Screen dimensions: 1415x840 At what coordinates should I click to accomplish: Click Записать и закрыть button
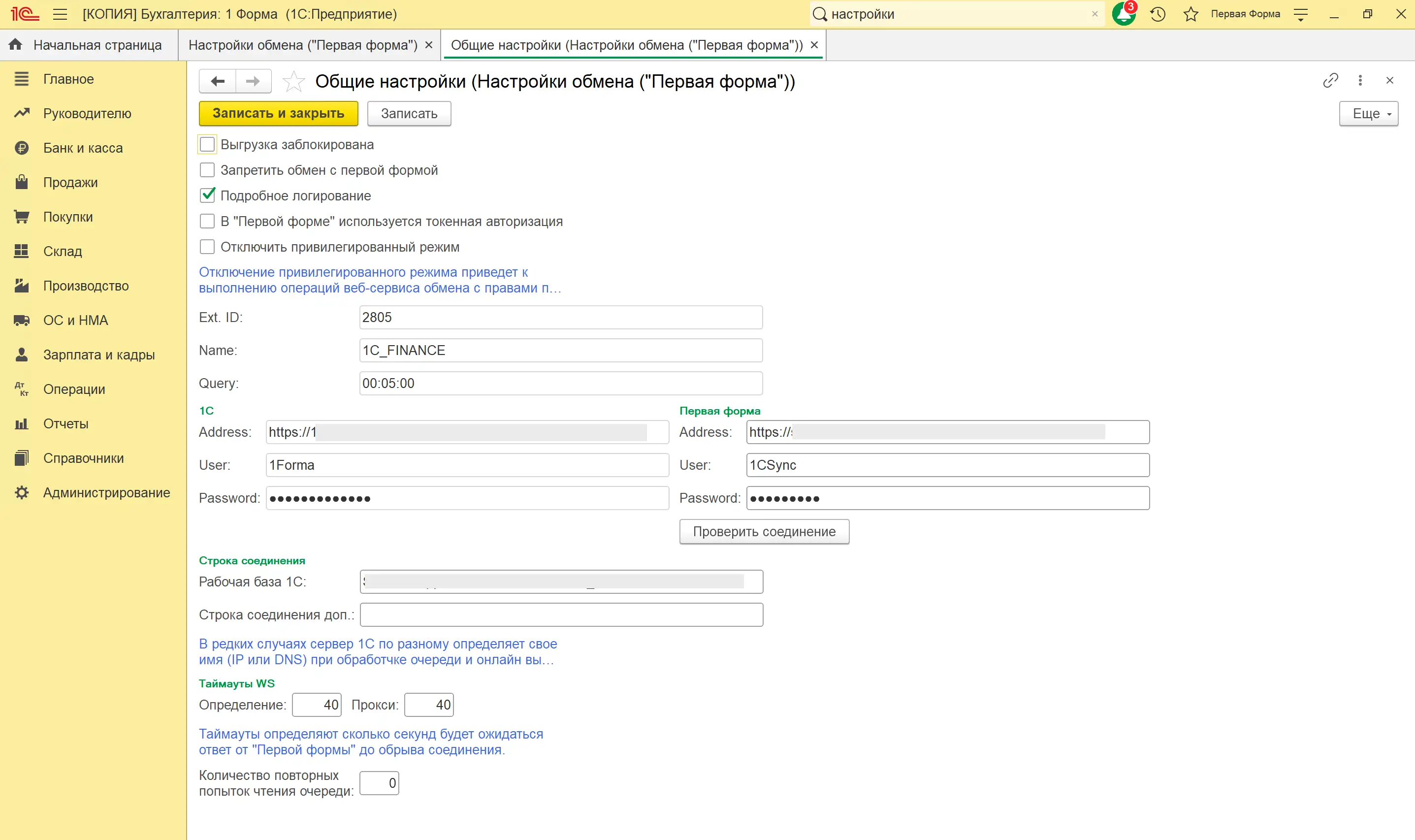[279, 114]
